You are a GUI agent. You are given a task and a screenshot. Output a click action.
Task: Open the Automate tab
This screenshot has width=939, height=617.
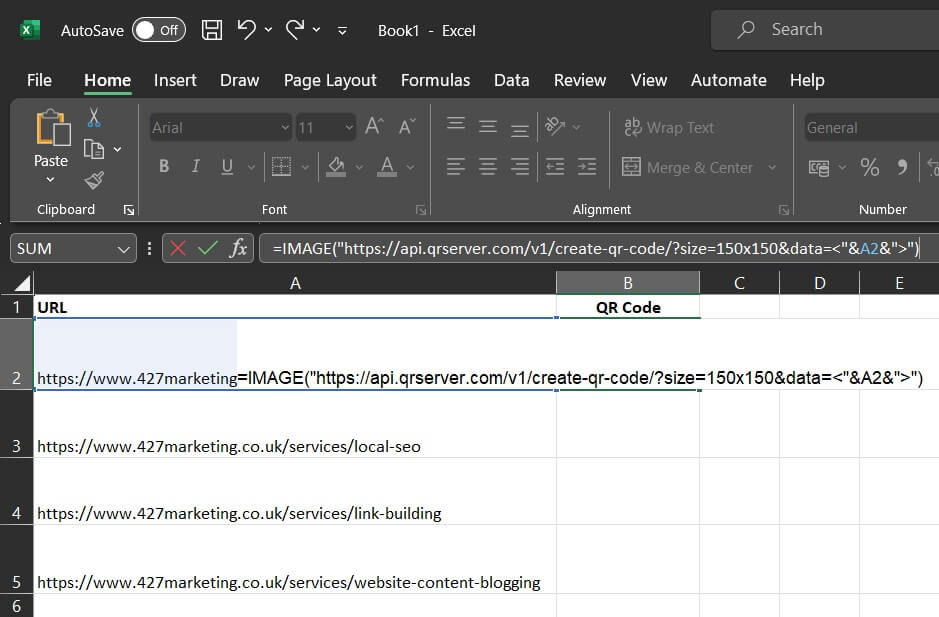729,80
